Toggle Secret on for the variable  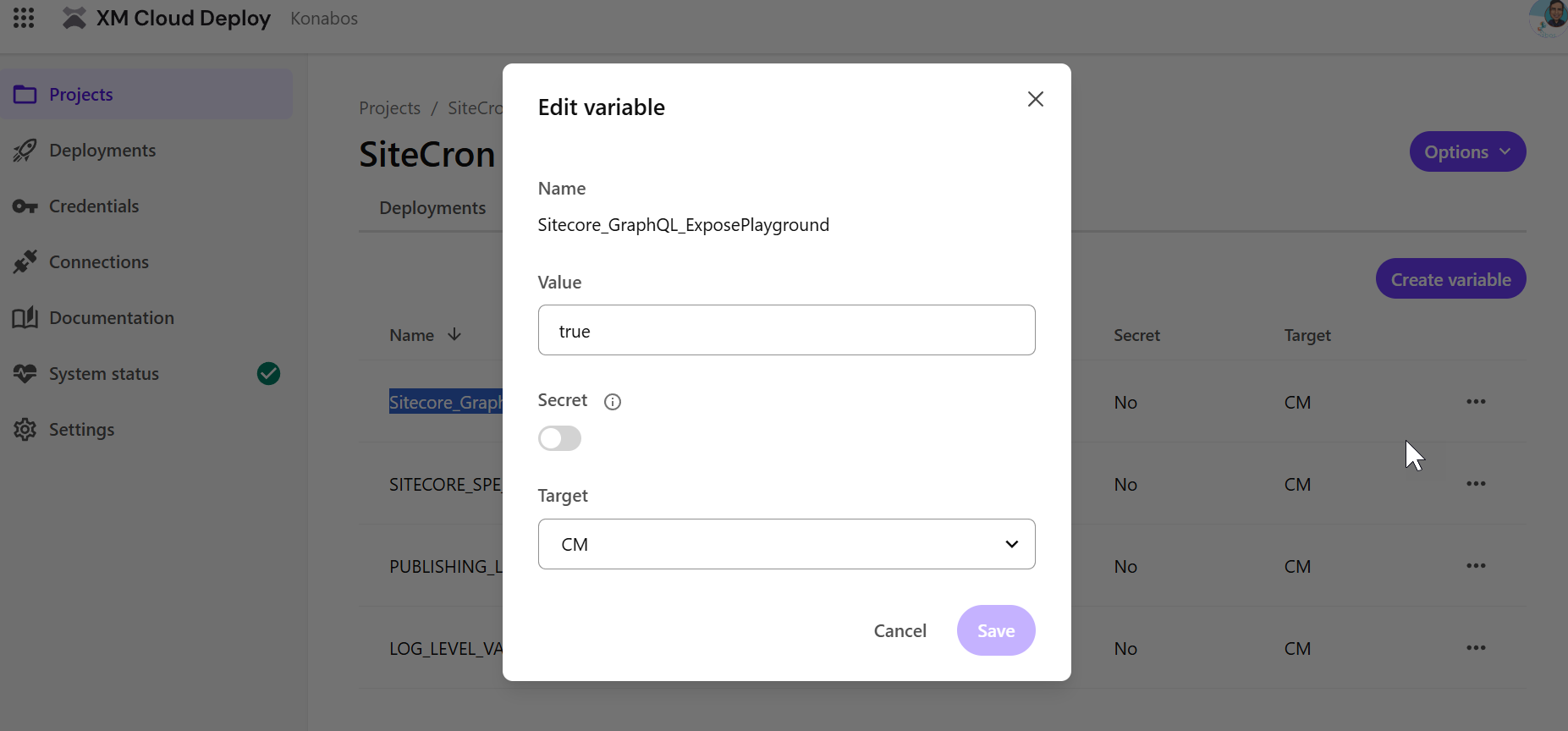coord(559,438)
